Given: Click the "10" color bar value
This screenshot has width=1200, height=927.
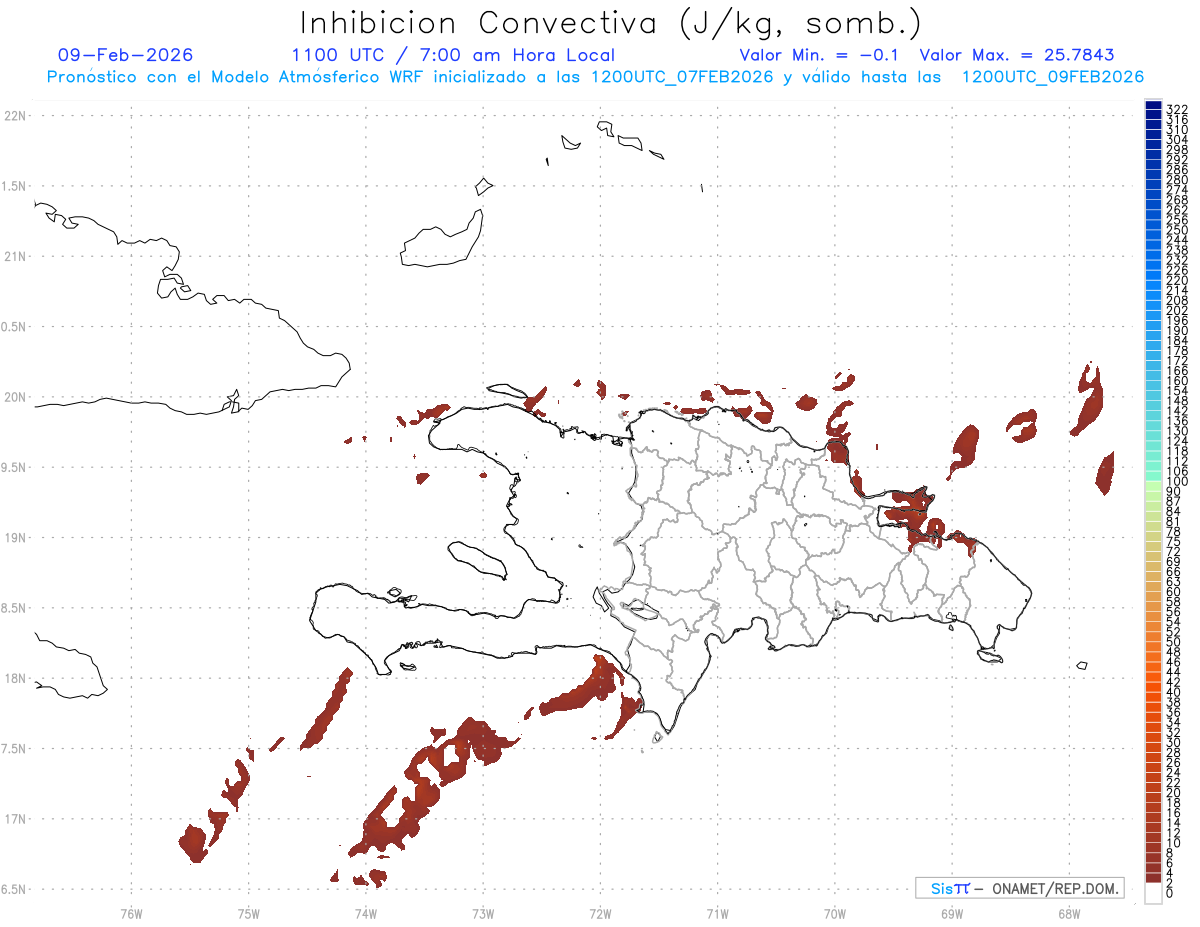Looking at the screenshot, I should [1173, 842].
